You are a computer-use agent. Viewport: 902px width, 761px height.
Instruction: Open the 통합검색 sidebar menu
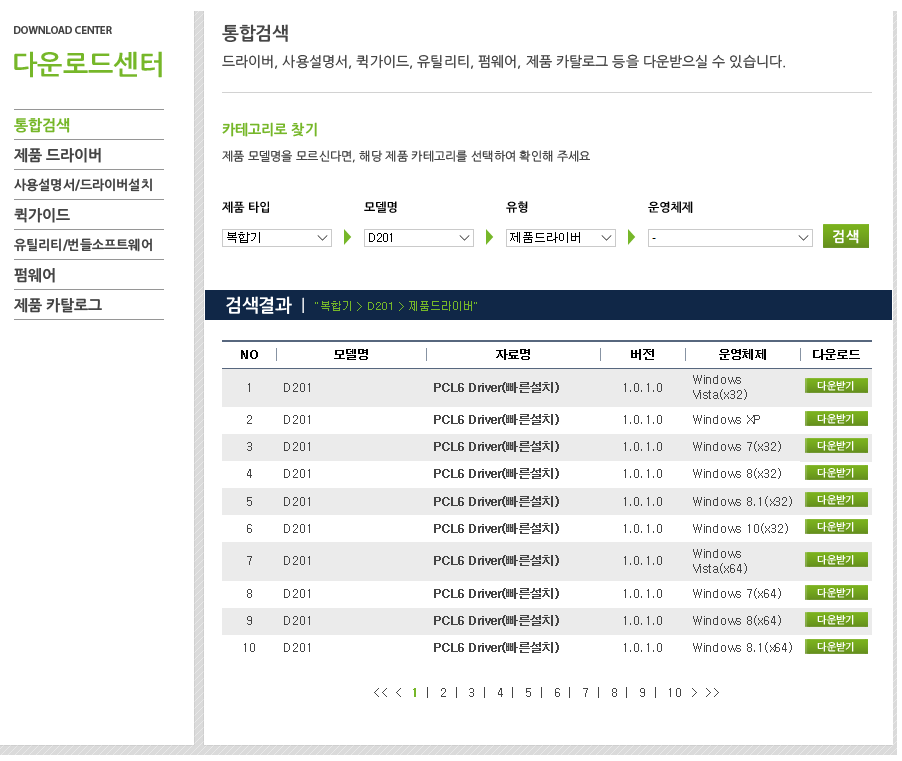click(x=42, y=125)
